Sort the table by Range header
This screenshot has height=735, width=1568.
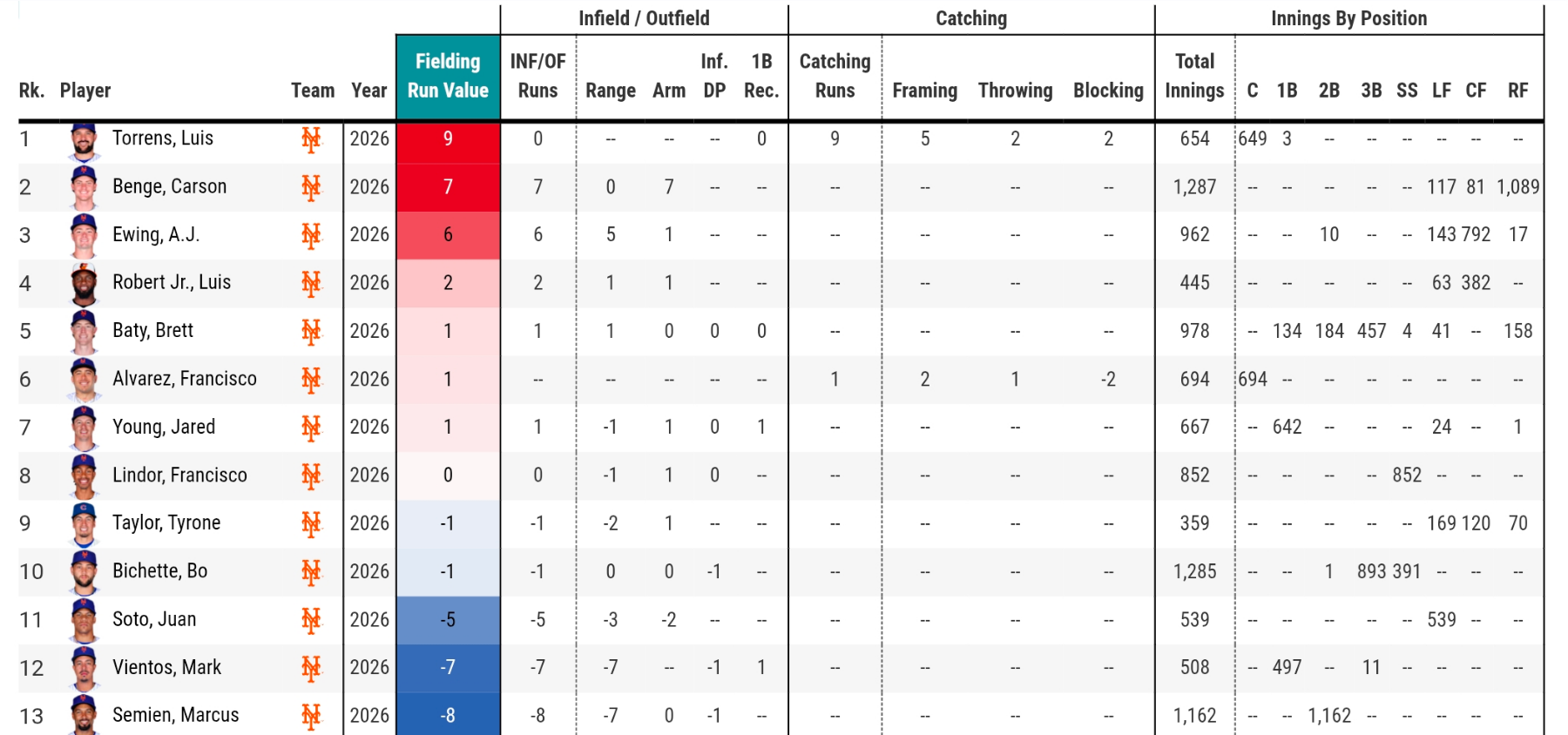tap(610, 91)
